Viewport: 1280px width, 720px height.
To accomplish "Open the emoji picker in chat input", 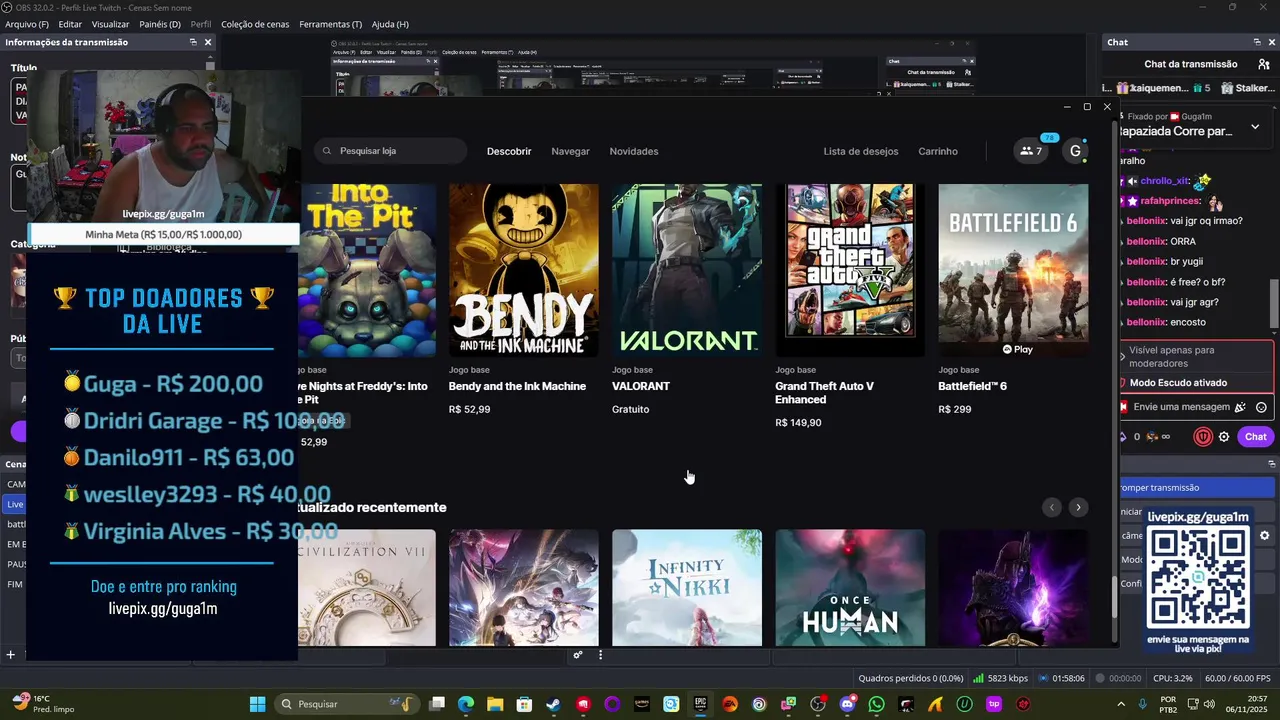I will tap(1261, 407).
